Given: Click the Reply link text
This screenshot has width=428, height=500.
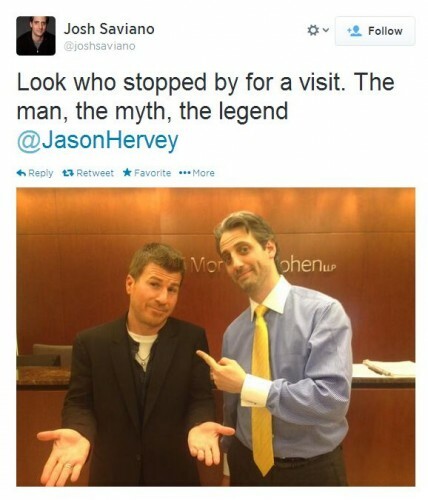Looking at the screenshot, I should pyautogui.click(x=41, y=173).
